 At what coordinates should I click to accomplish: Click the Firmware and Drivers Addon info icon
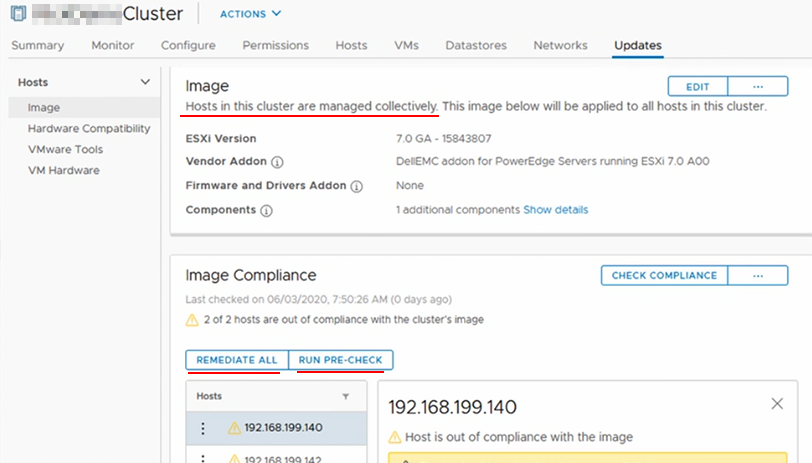356,186
